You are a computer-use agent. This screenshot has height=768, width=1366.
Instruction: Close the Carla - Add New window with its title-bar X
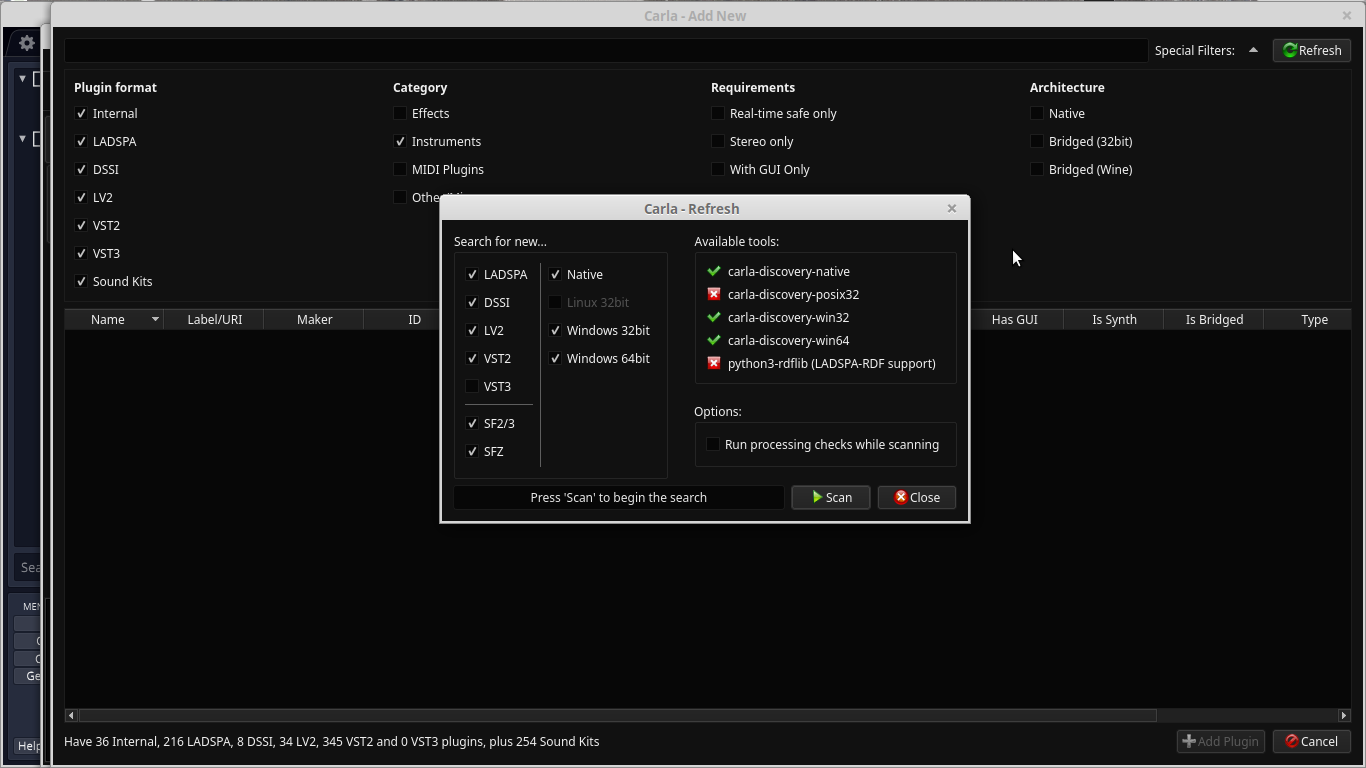pyautogui.click(x=1347, y=15)
